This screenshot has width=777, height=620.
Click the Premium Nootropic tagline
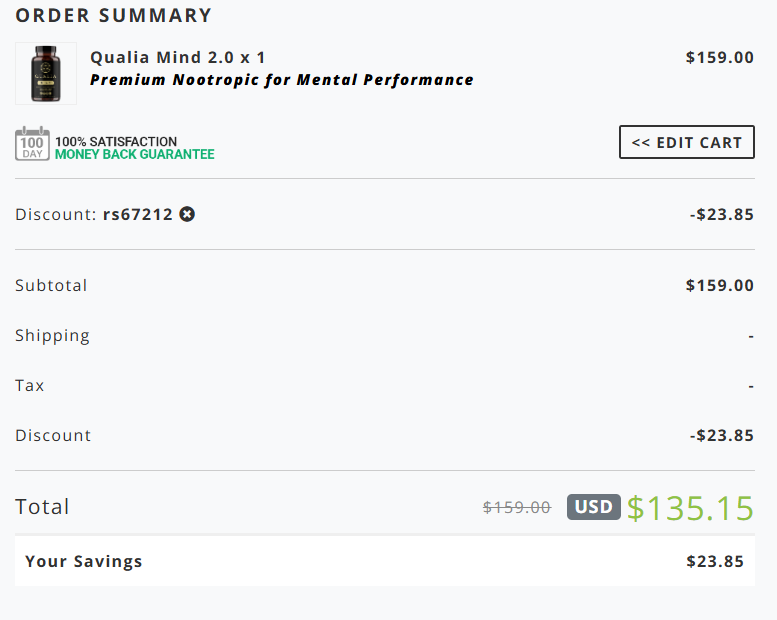(281, 80)
